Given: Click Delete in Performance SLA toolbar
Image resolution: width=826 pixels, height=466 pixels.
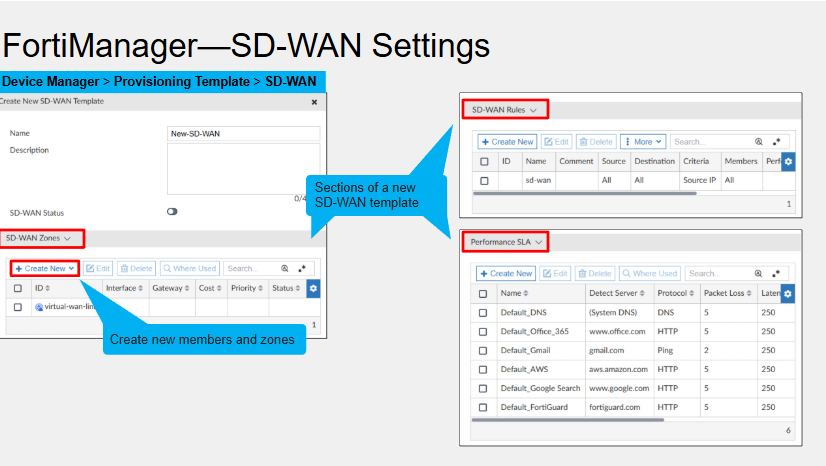Looking at the screenshot, I should (595, 274).
